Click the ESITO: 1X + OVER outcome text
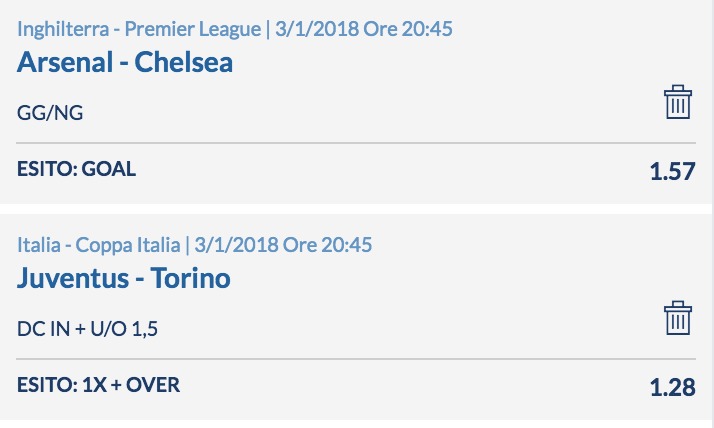The image size is (714, 428). tap(98, 385)
